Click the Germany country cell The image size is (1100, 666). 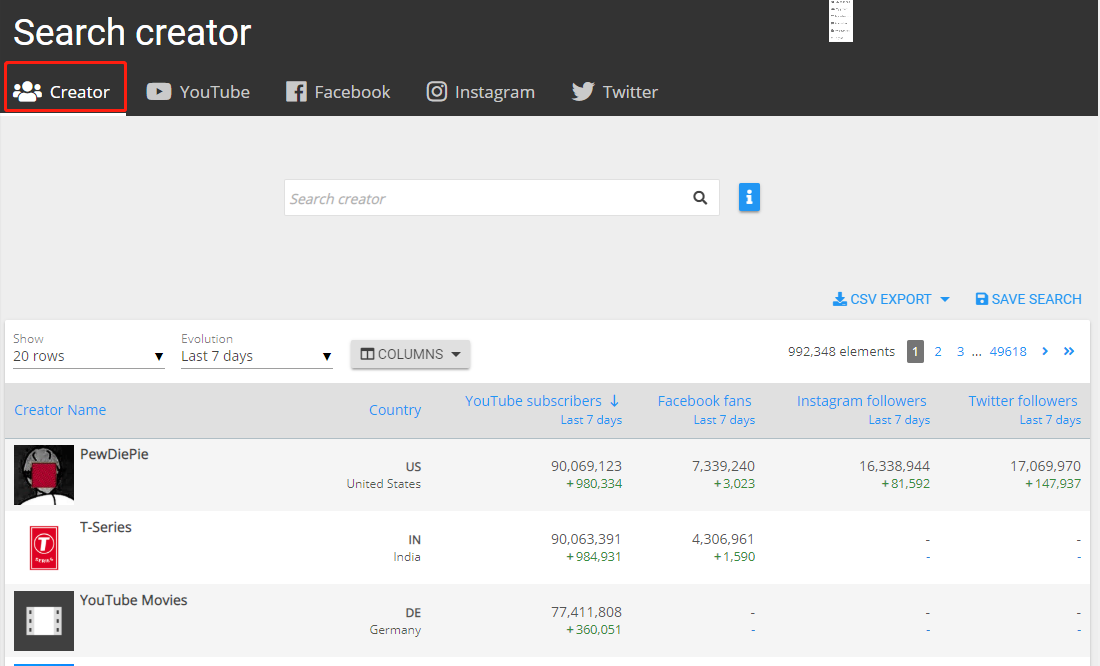(x=396, y=630)
